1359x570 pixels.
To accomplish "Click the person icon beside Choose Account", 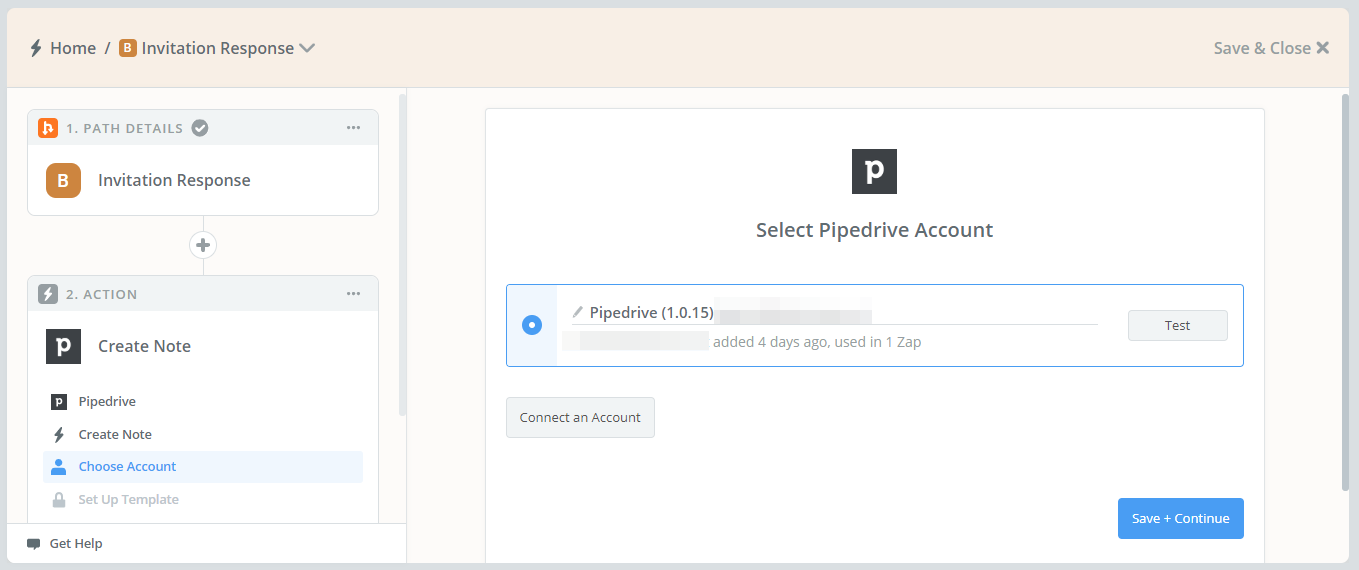I will (x=59, y=467).
